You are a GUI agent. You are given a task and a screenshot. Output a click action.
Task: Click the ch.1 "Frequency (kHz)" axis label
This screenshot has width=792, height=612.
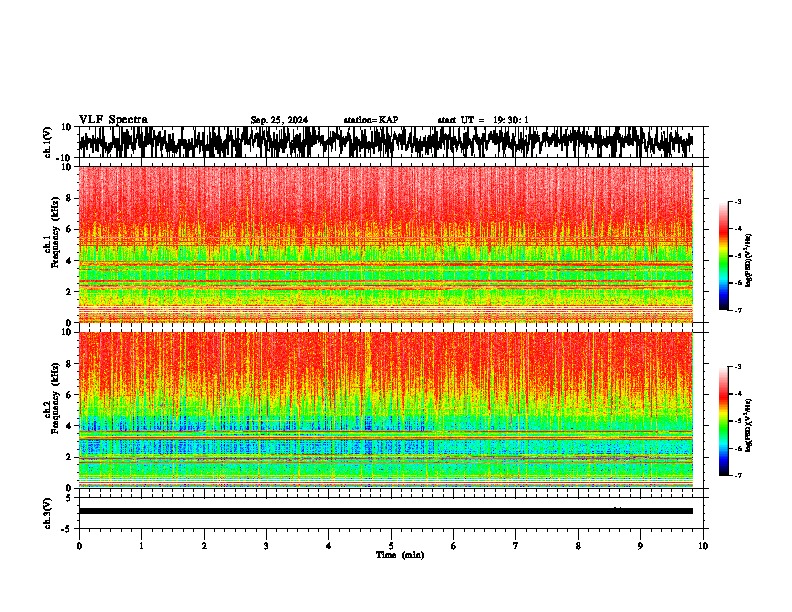55,232
